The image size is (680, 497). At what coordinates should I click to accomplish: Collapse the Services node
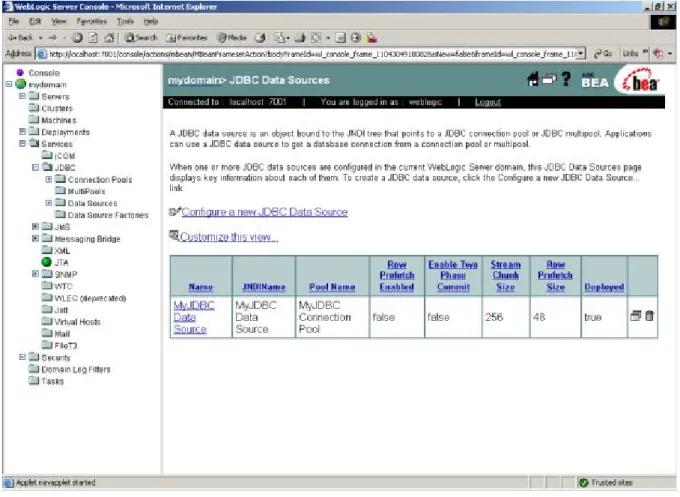coord(22,144)
